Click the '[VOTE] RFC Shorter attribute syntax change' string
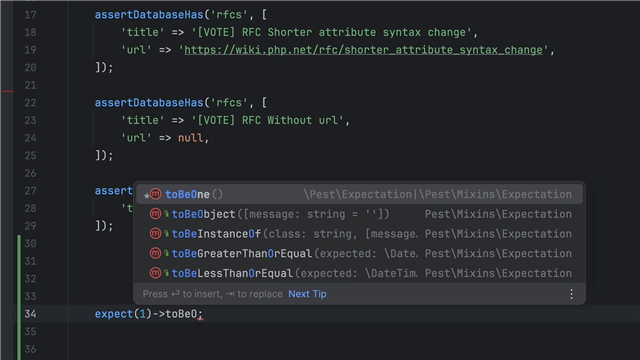640x360 pixels. point(332,33)
